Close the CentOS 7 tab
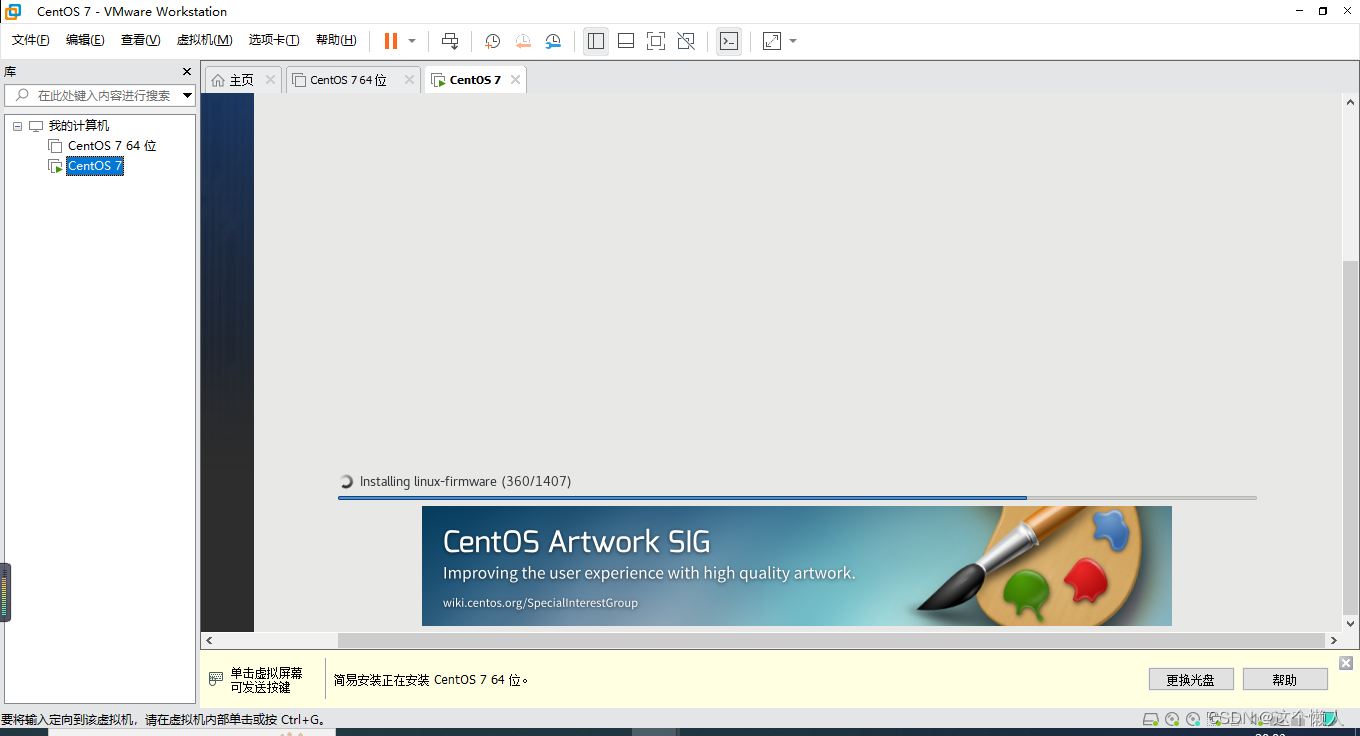The width and height of the screenshot is (1360, 736). click(515, 80)
